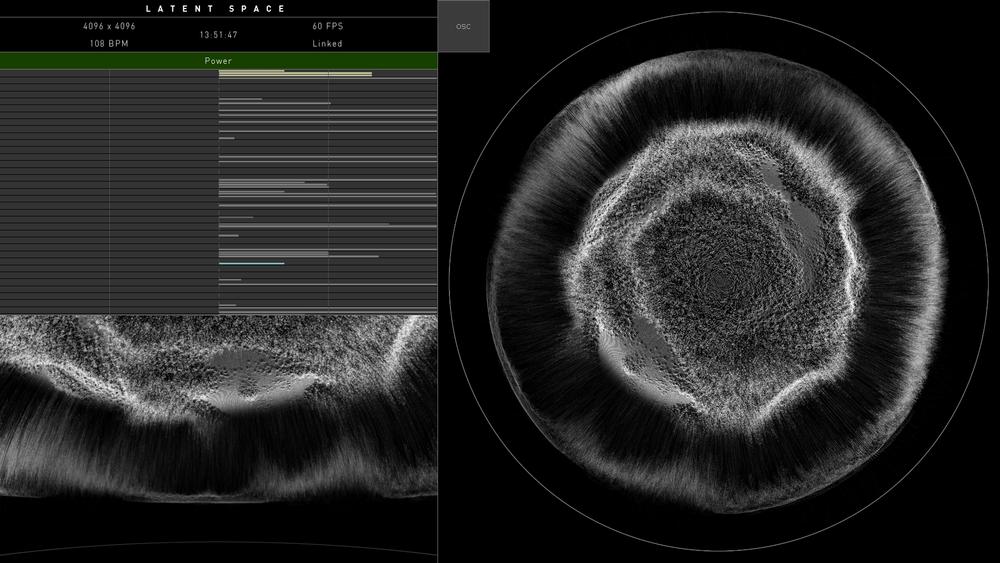Click the rightmost column of slider grid
Viewport: 1000px width, 563px height.
tap(383, 190)
